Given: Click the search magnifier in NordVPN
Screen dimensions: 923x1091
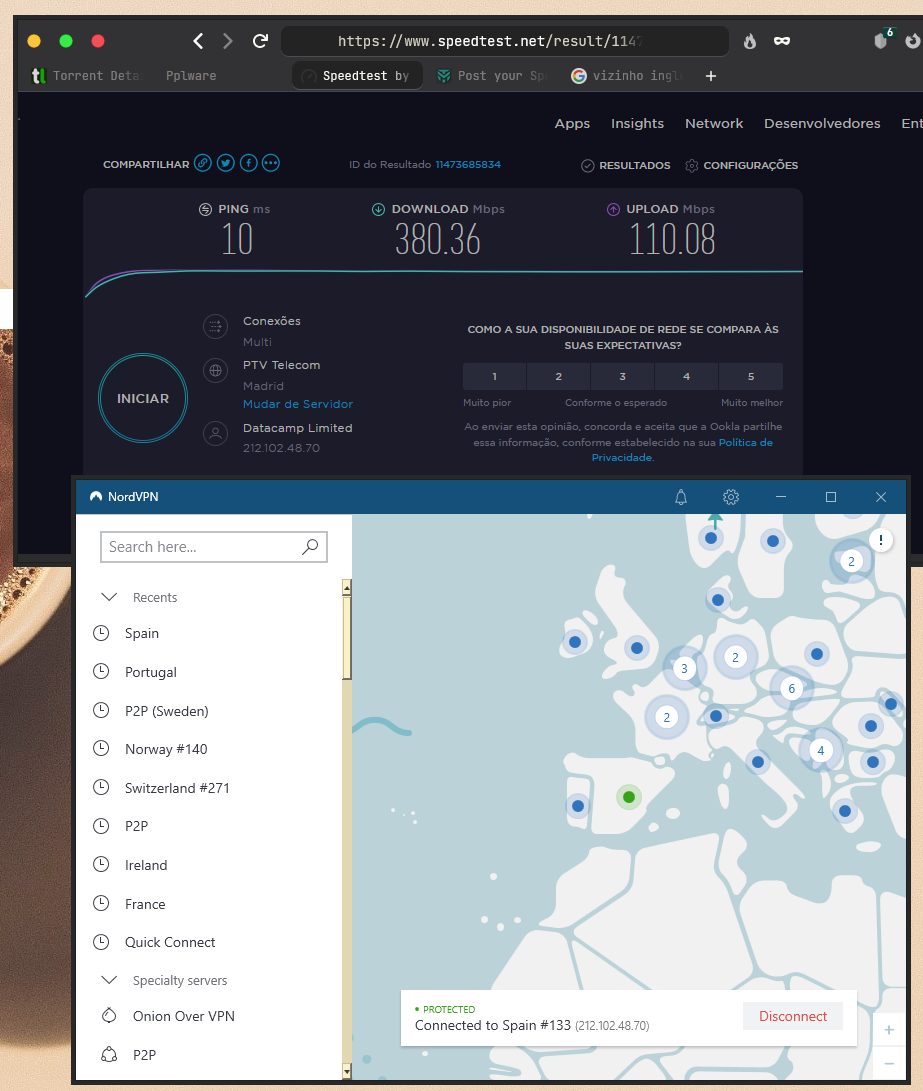Looking at the screenshot, I should point(310,547).
